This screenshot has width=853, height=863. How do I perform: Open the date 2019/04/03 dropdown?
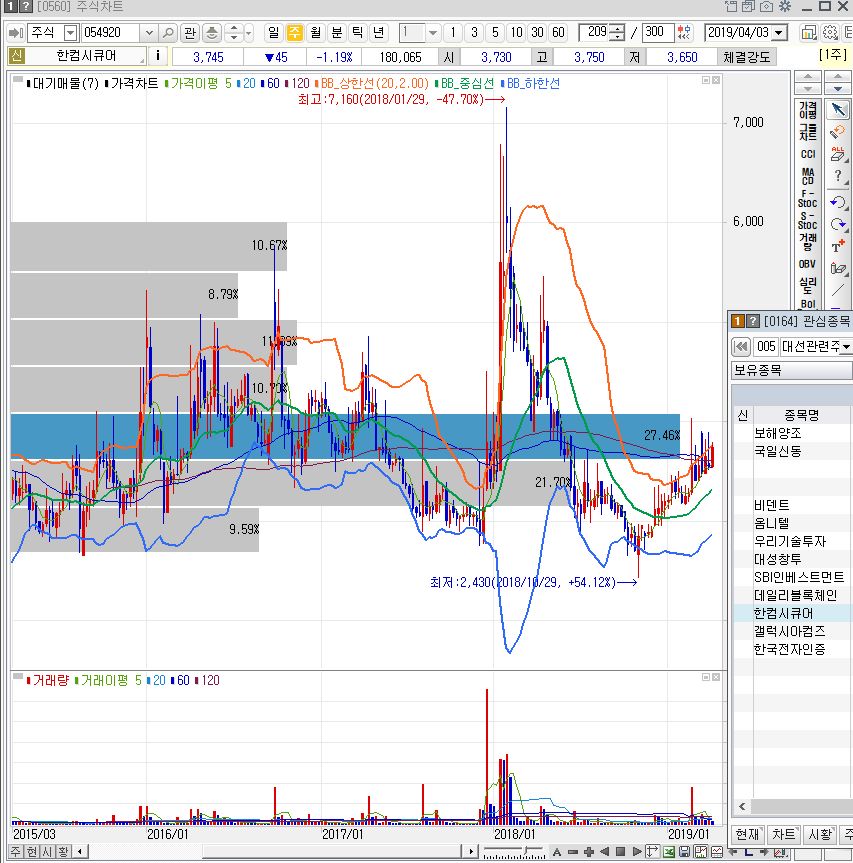click(x=779, y=33)
